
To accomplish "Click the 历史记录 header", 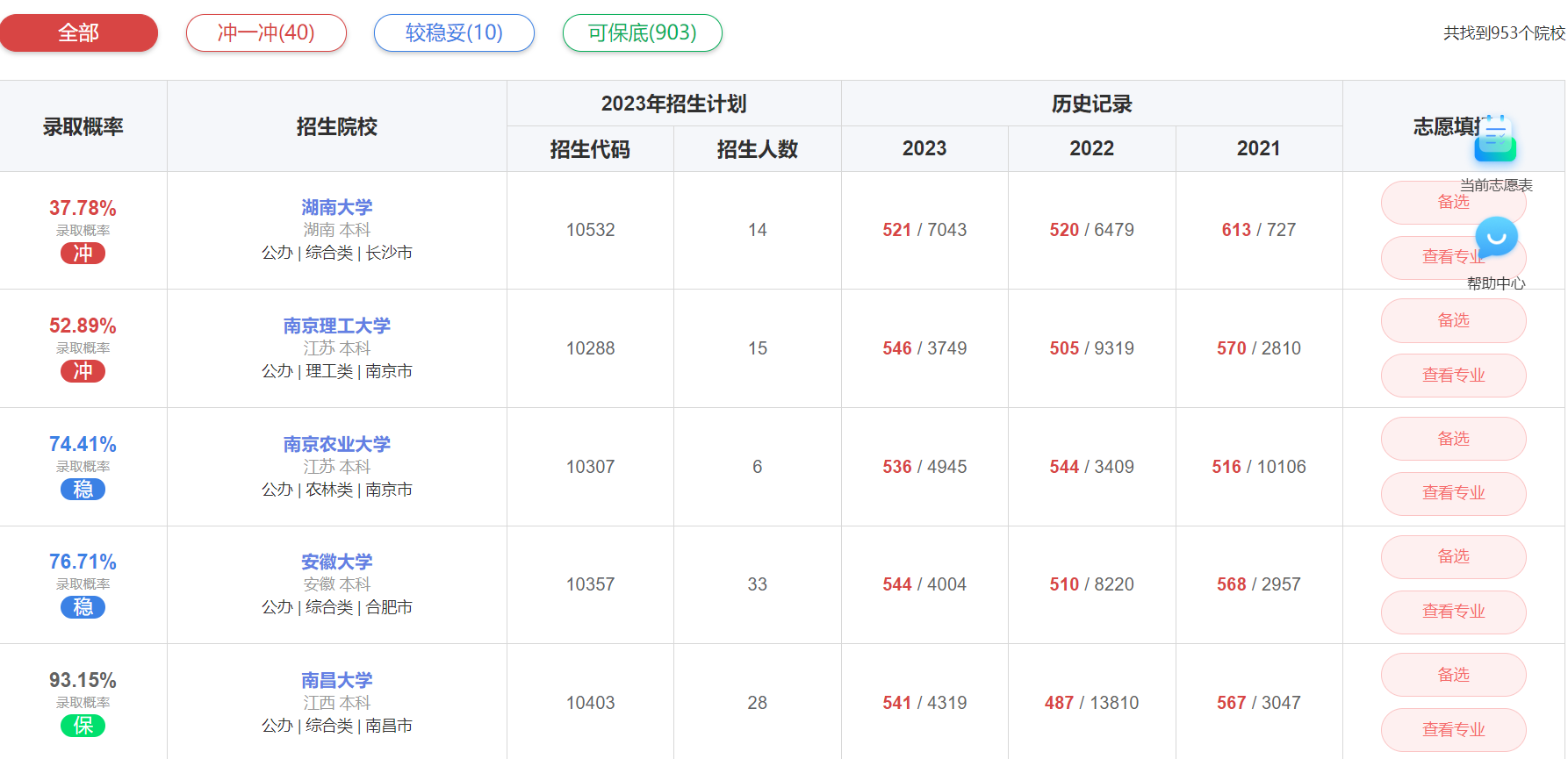I will (1091, 104).
